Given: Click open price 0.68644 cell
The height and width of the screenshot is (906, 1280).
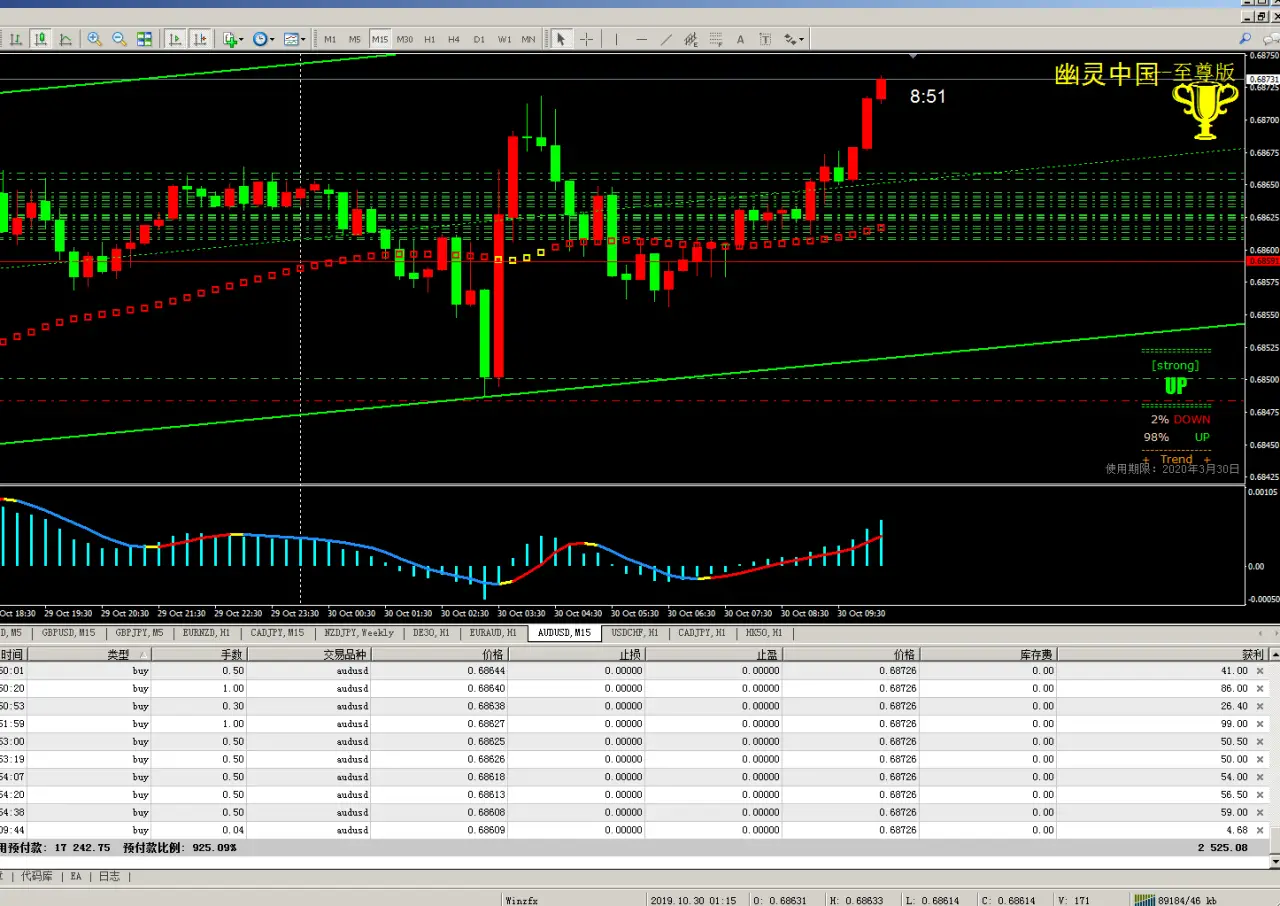Looking at the screenshot, I should [440, 671].
